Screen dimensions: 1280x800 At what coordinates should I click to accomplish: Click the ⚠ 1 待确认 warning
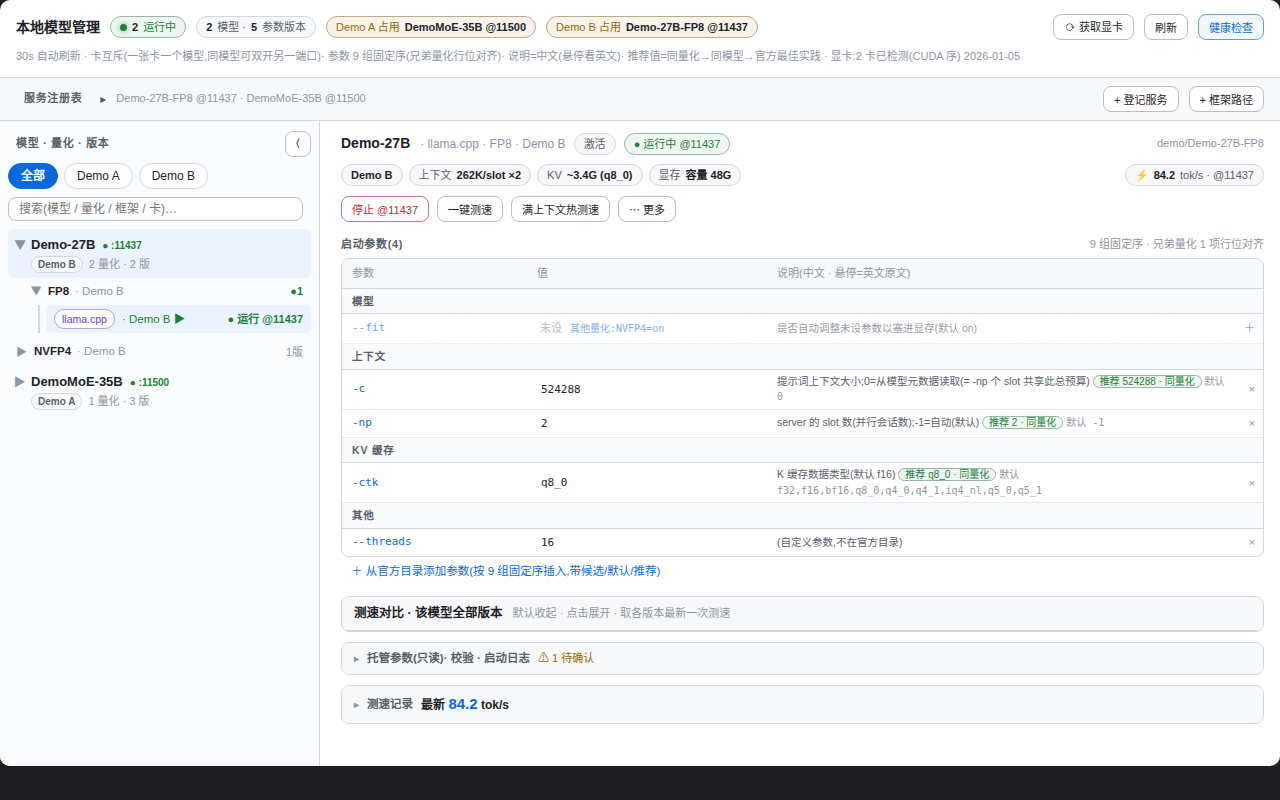566,658
